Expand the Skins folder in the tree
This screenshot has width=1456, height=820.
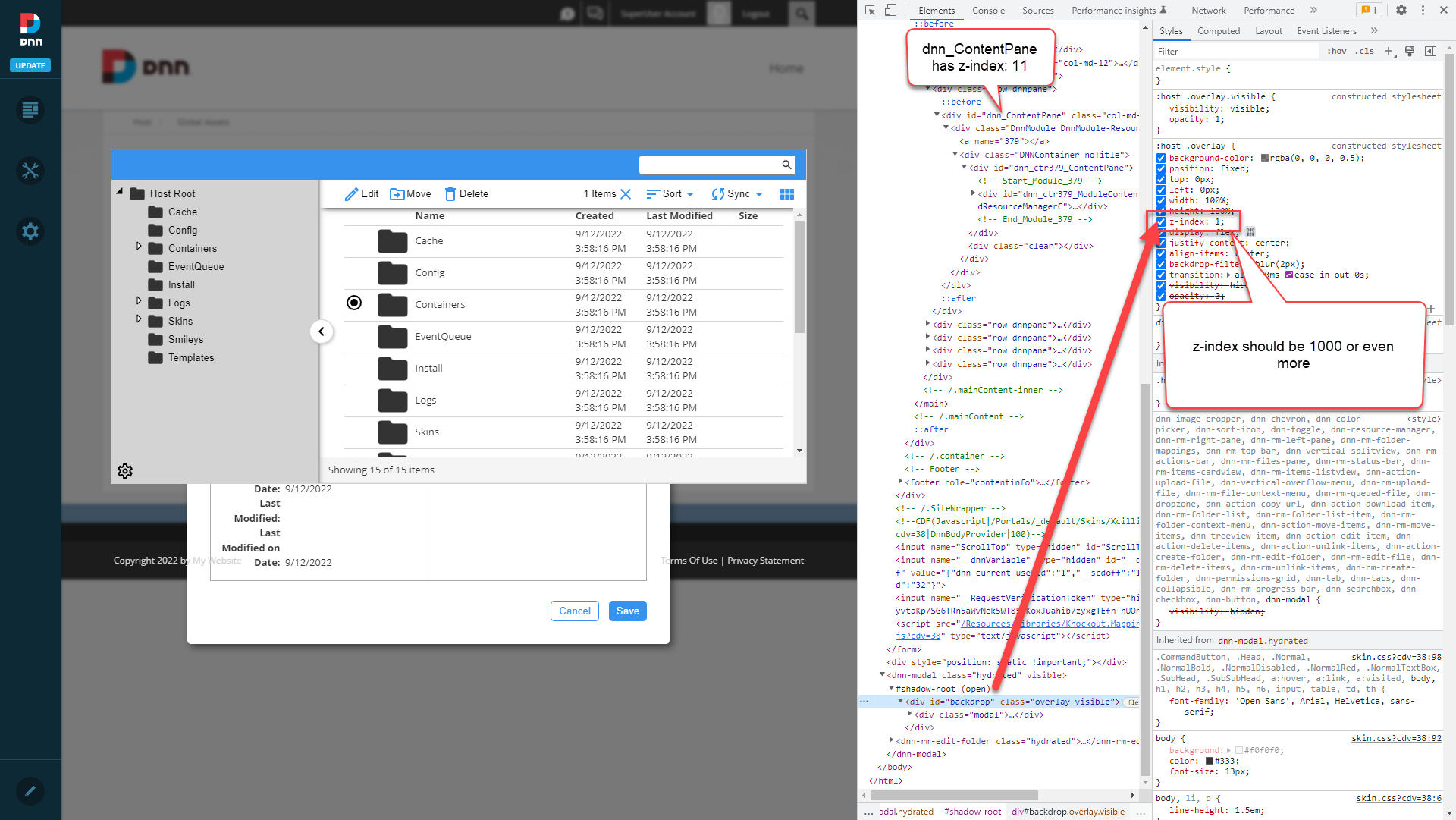139,321
